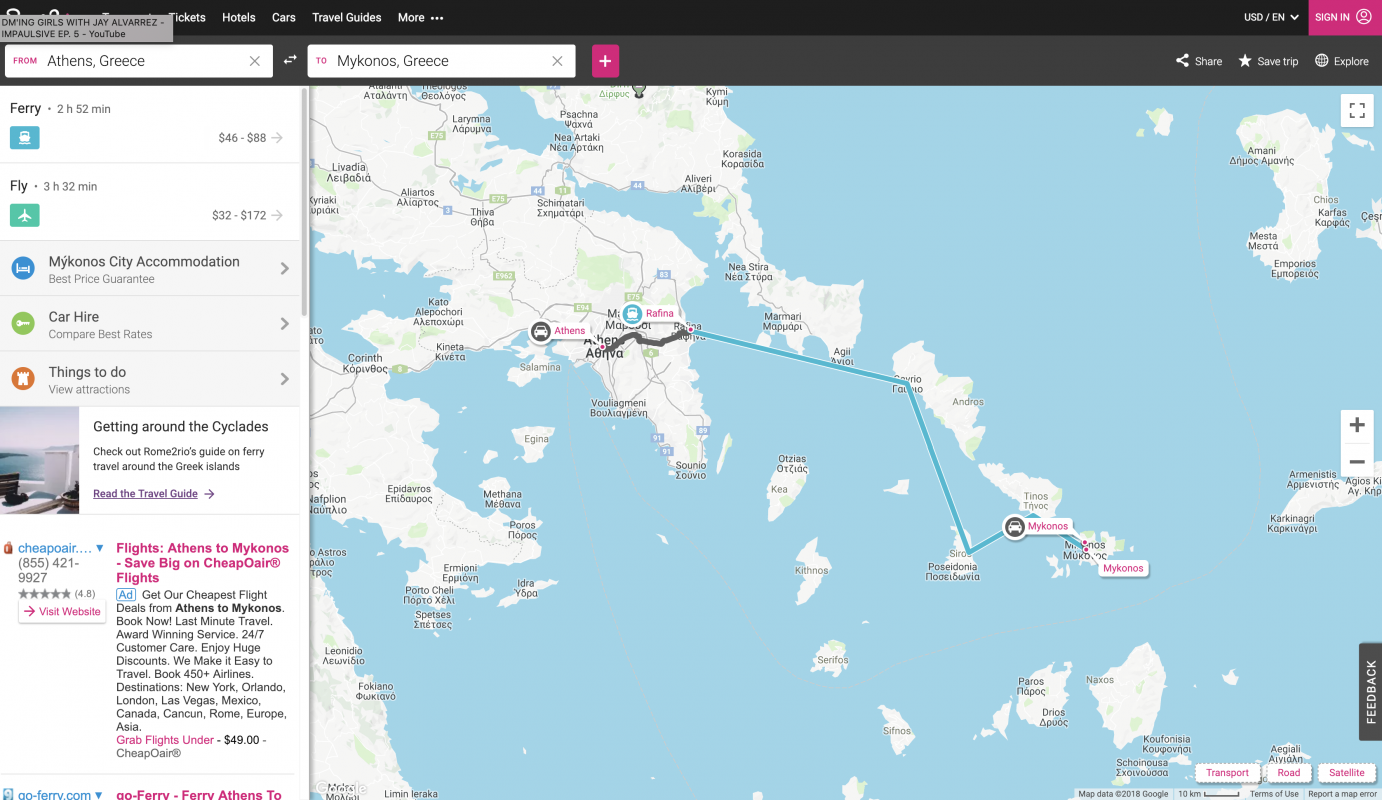Open Hotels in top navigation
The image size is (1382, 800).
click(239, 17)
